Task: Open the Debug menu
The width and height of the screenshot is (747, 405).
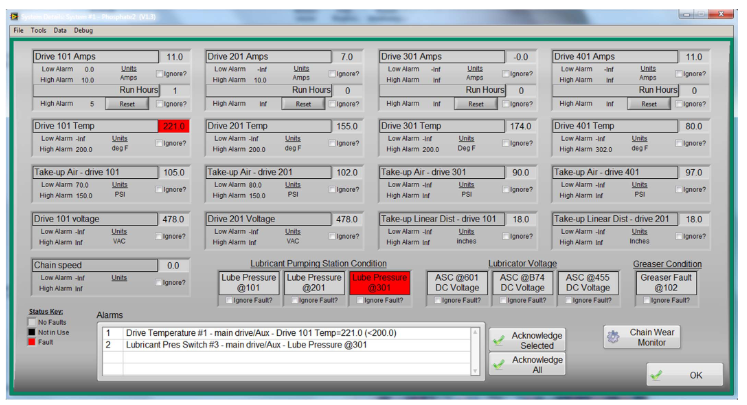Action: coord(83,30)
